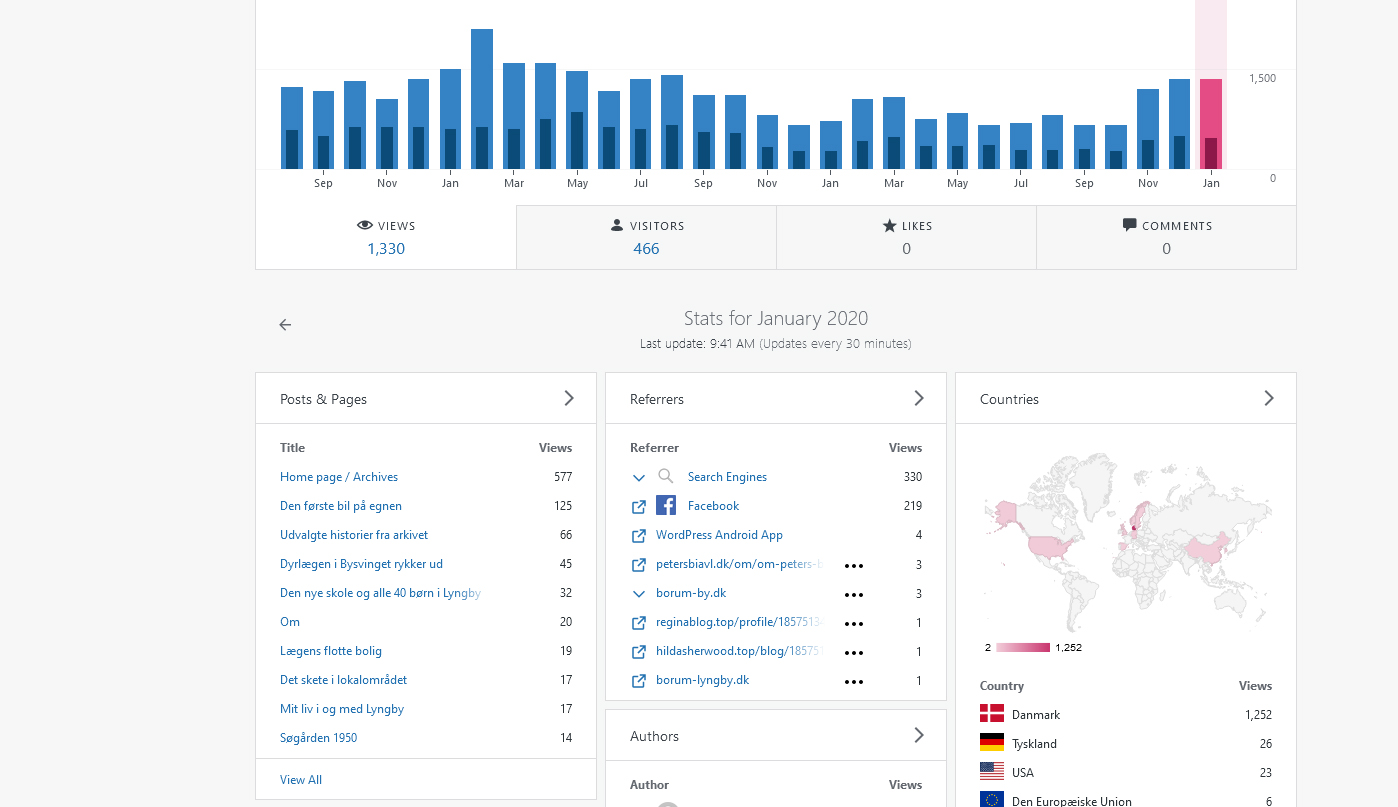Open external link icon for Facebook referrer
Viewport: 1398px width, 807px height.
pyautogui.click(x=639, y=507)
